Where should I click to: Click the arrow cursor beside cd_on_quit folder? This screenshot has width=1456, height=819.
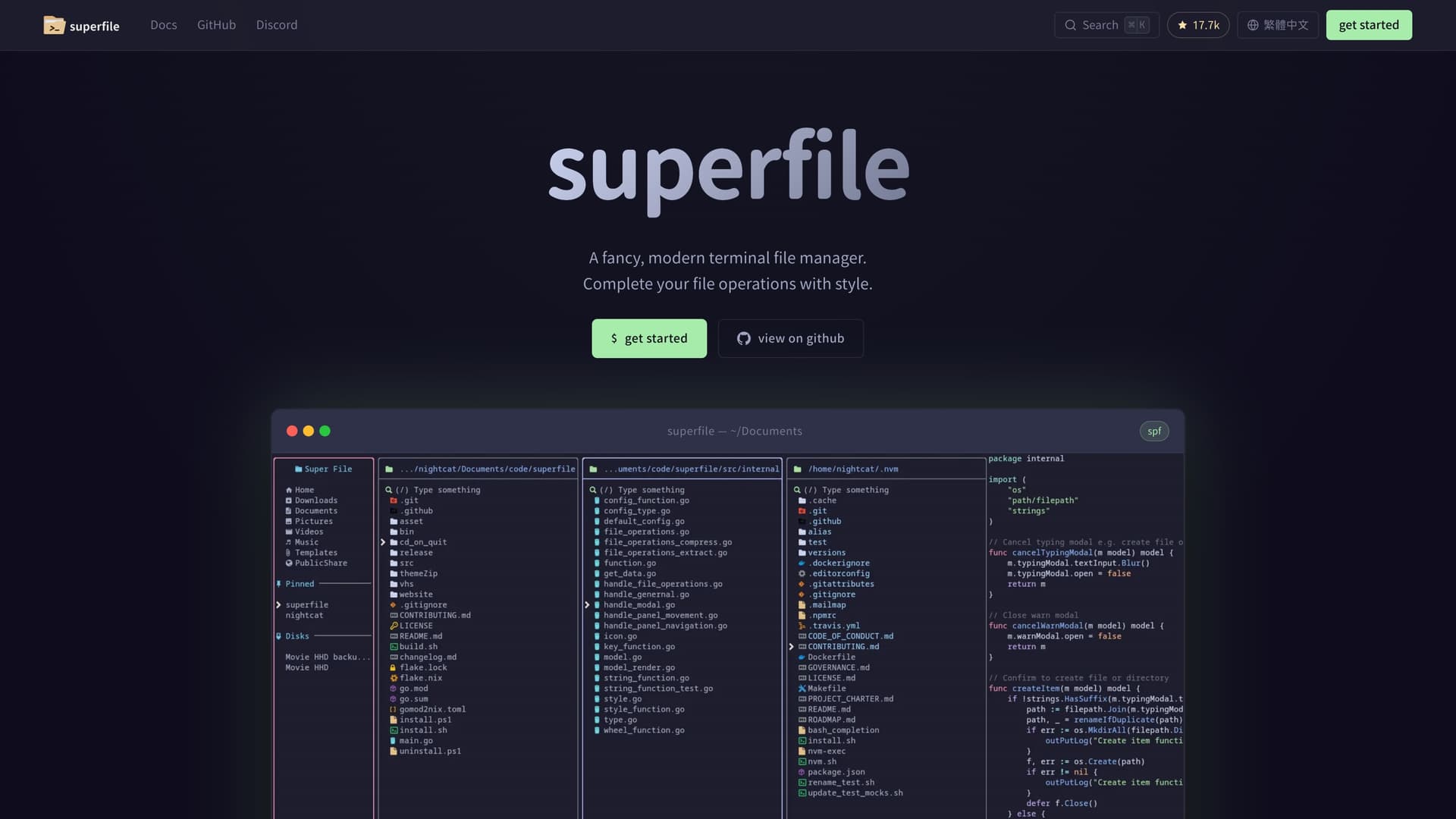point(383,542)
